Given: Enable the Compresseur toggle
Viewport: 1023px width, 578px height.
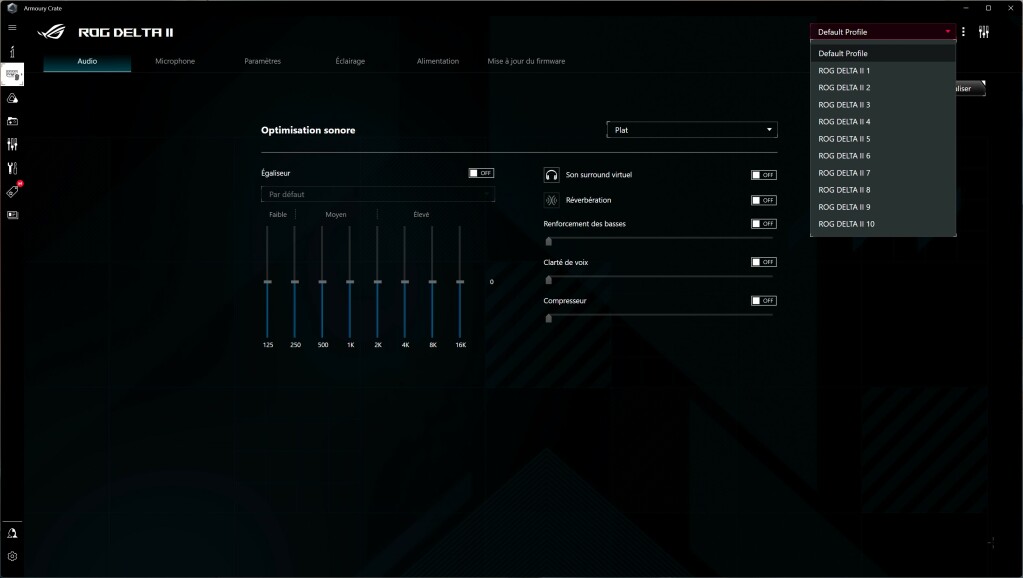Looking at the screenshot, I should tap(763, 301).
